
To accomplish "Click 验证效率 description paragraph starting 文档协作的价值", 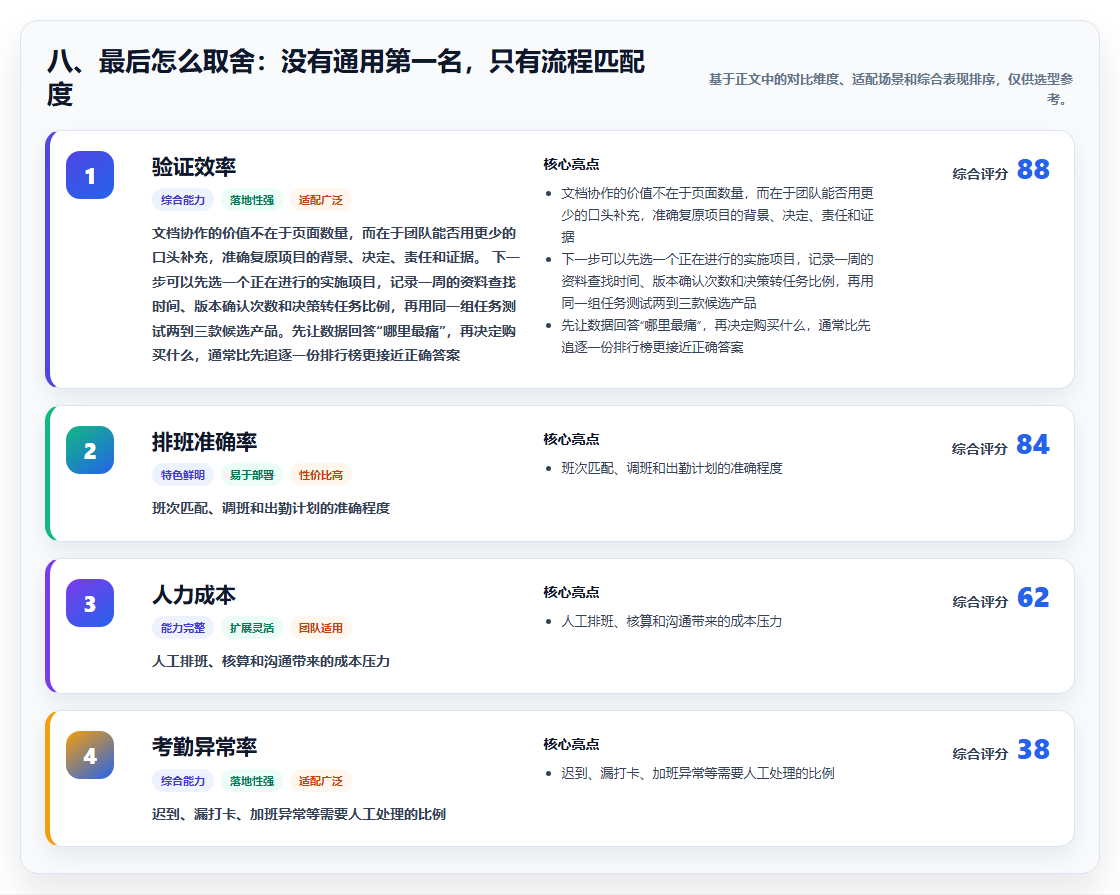I will point(335,294).
